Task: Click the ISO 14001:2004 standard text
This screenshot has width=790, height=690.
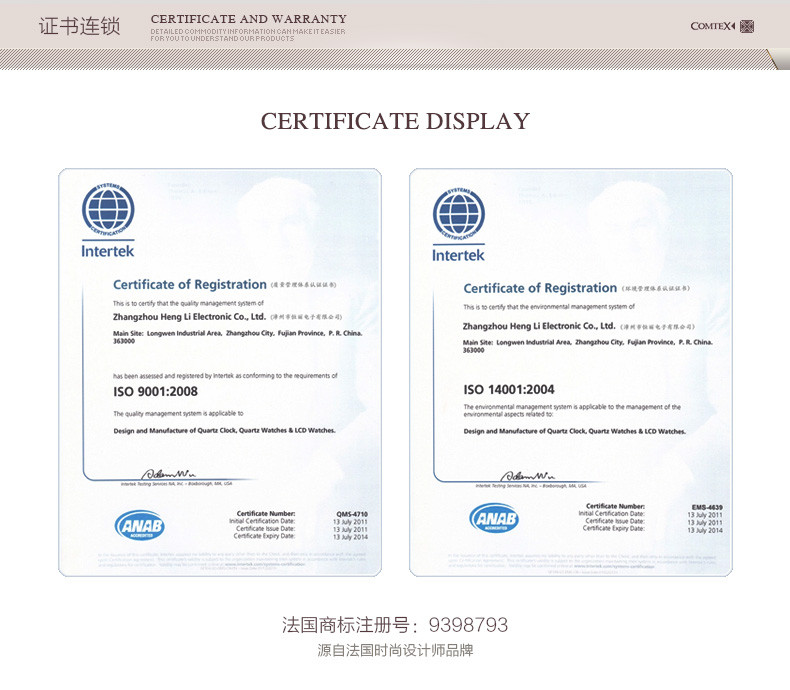Action: (508, 389)
